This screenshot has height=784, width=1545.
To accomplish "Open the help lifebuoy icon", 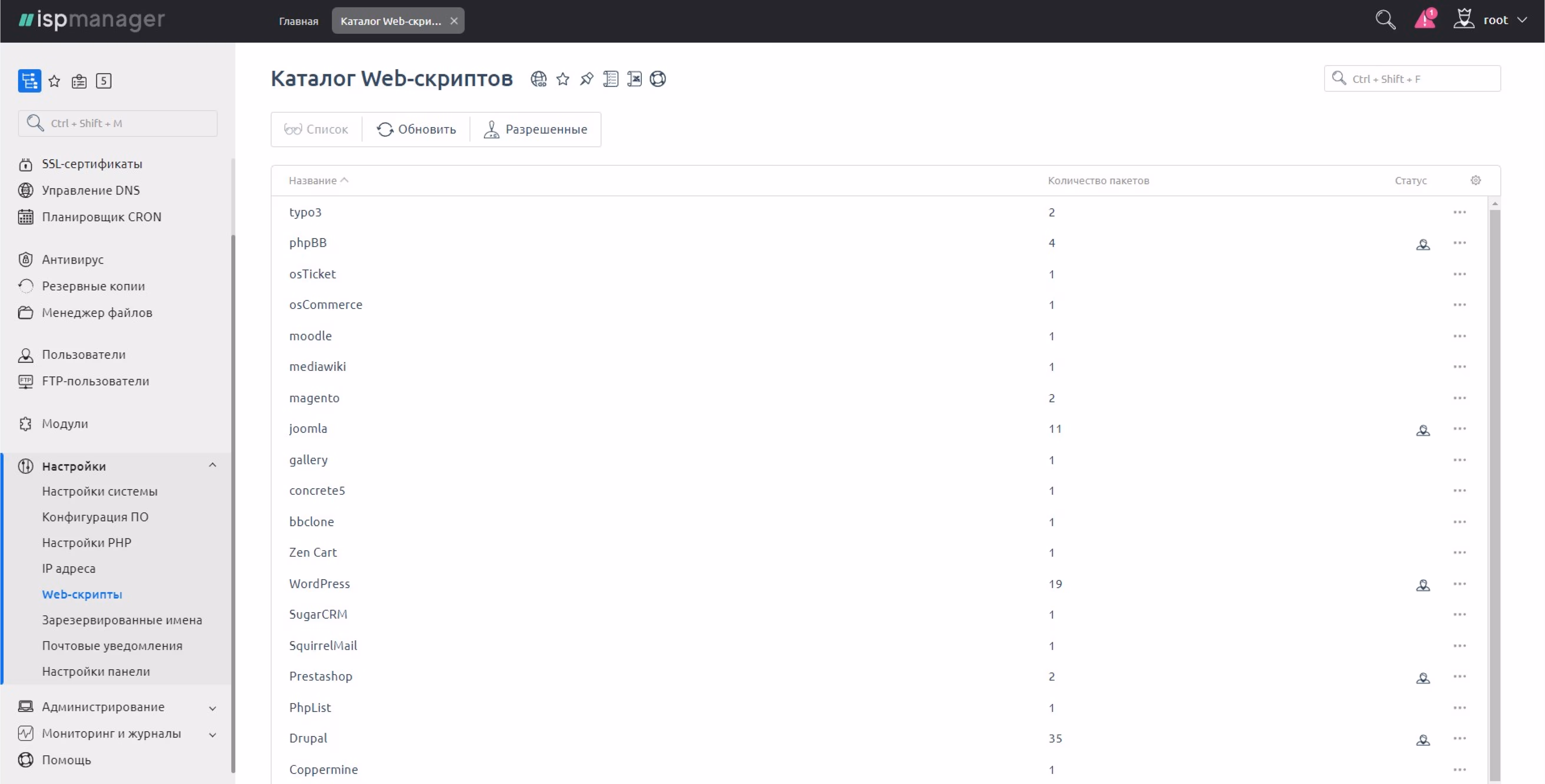I will point(657,79).
